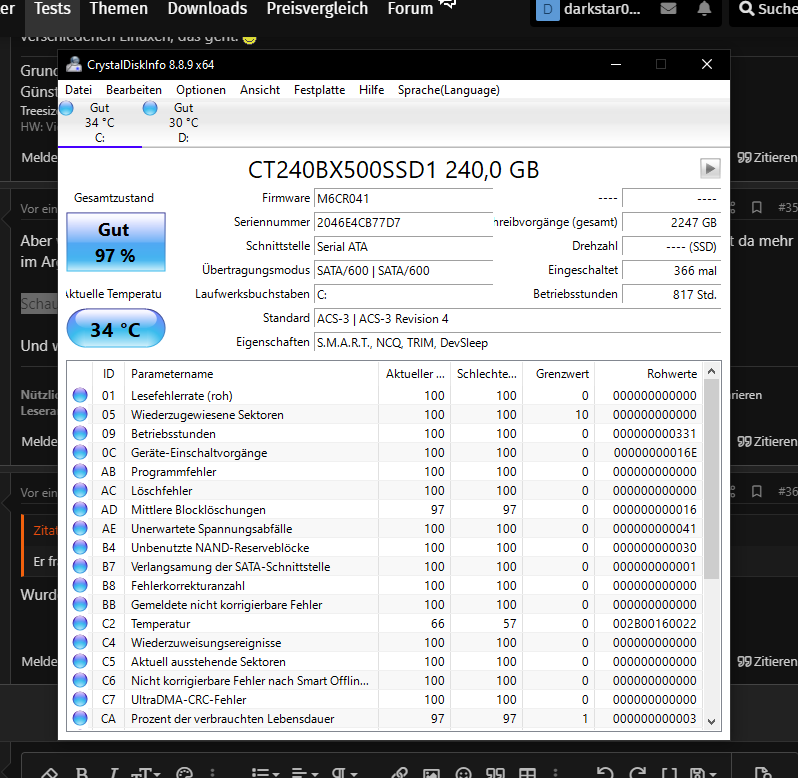Open text alignment dropdown in editor
Viewport: 798px width, 778px height.
point(304,773)
